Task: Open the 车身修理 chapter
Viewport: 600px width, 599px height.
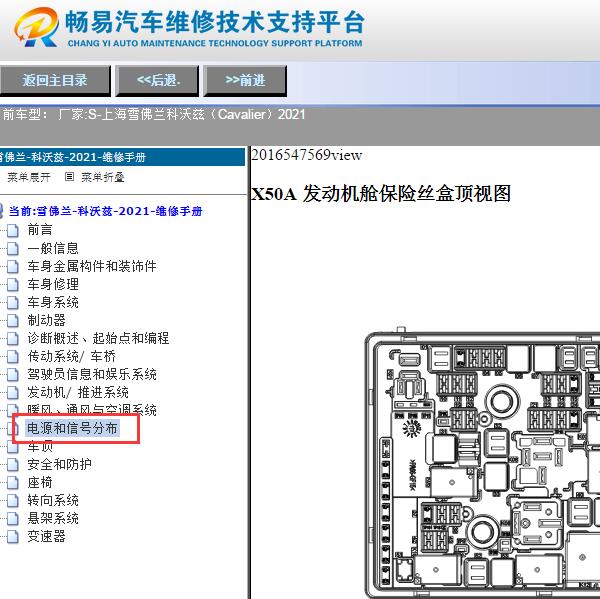Action: [53, 284]
